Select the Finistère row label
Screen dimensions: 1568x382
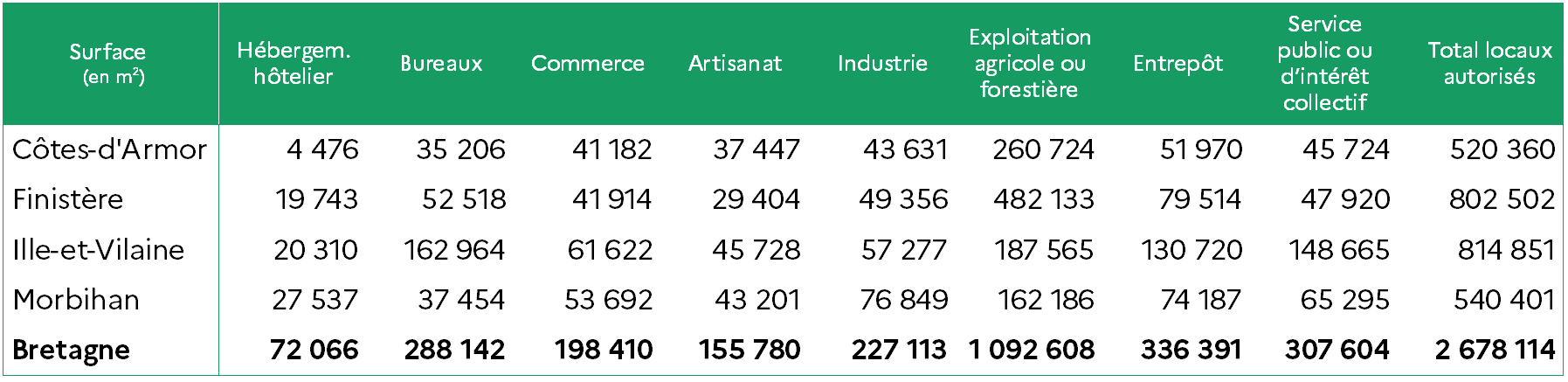click(68, 199)
